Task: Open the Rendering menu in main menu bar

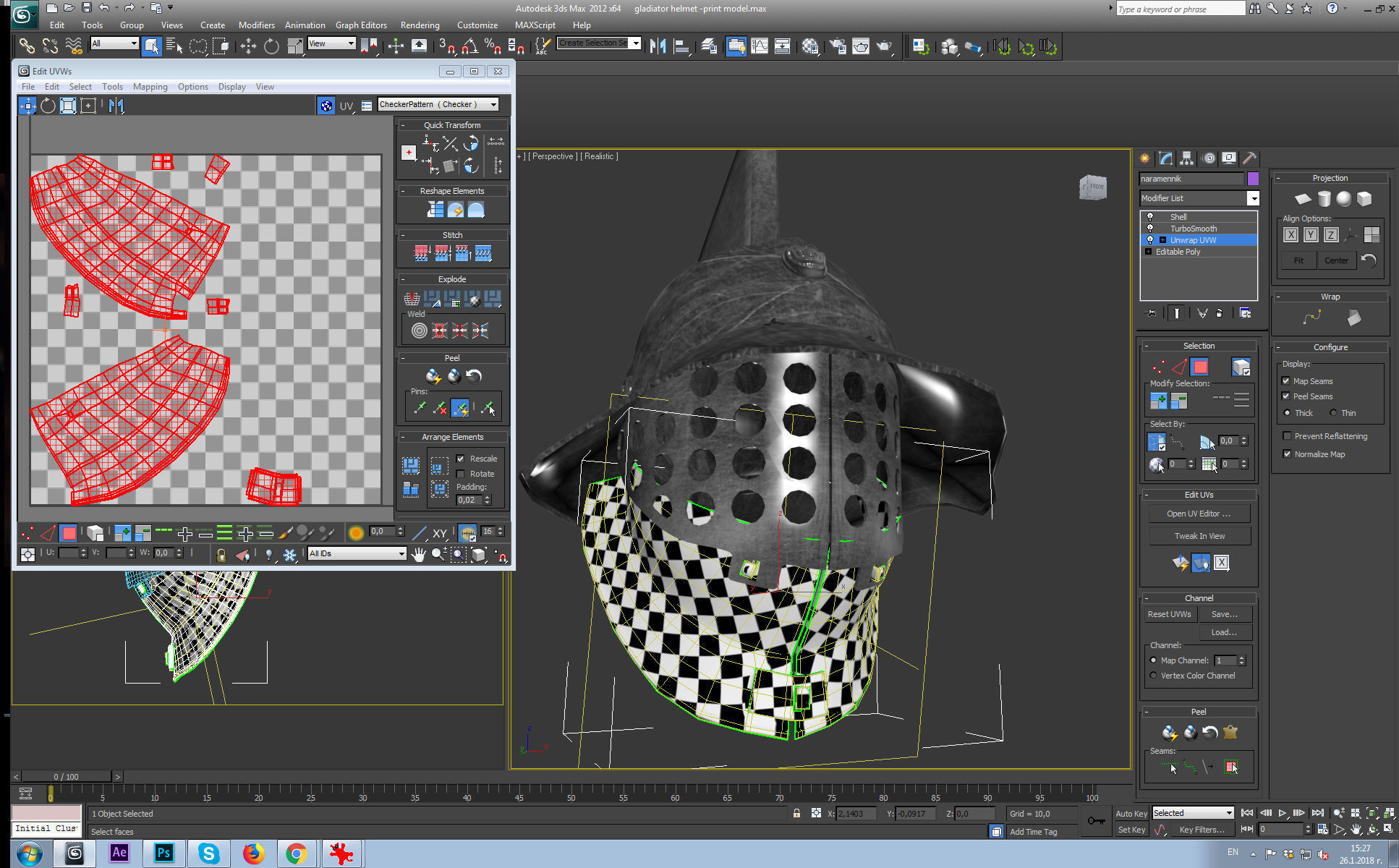Action: tap(420, 25)
